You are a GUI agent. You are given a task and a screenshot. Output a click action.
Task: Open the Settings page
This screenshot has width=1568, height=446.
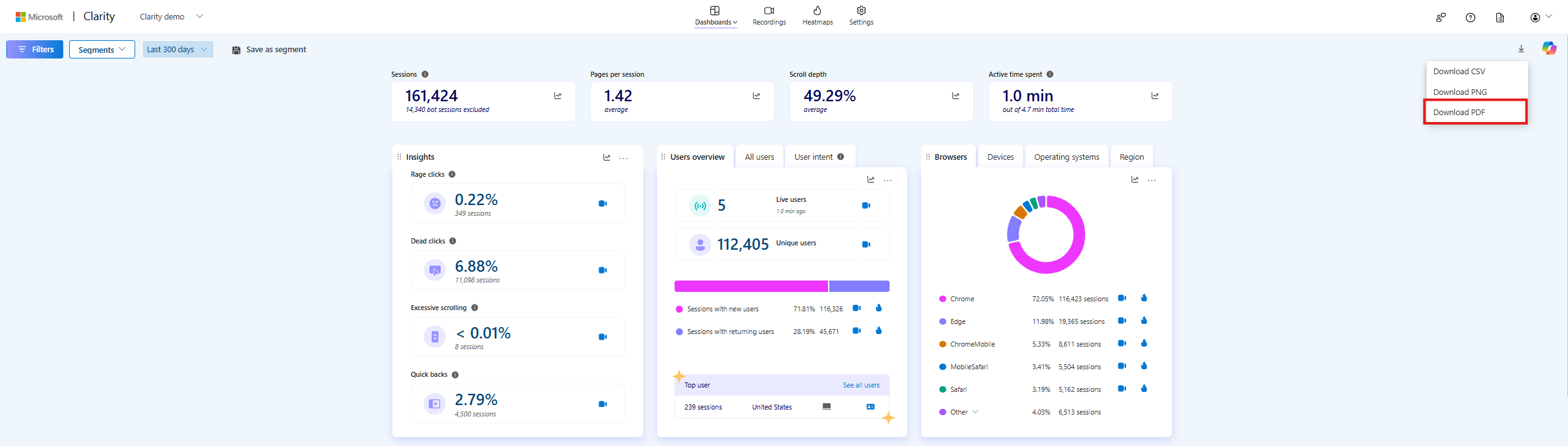tap(861, 16)
